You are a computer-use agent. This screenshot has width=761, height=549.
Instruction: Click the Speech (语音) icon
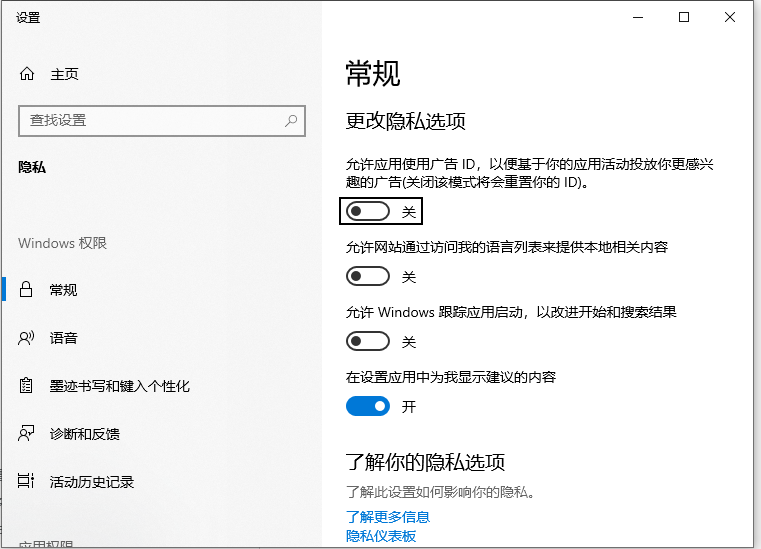27,338
